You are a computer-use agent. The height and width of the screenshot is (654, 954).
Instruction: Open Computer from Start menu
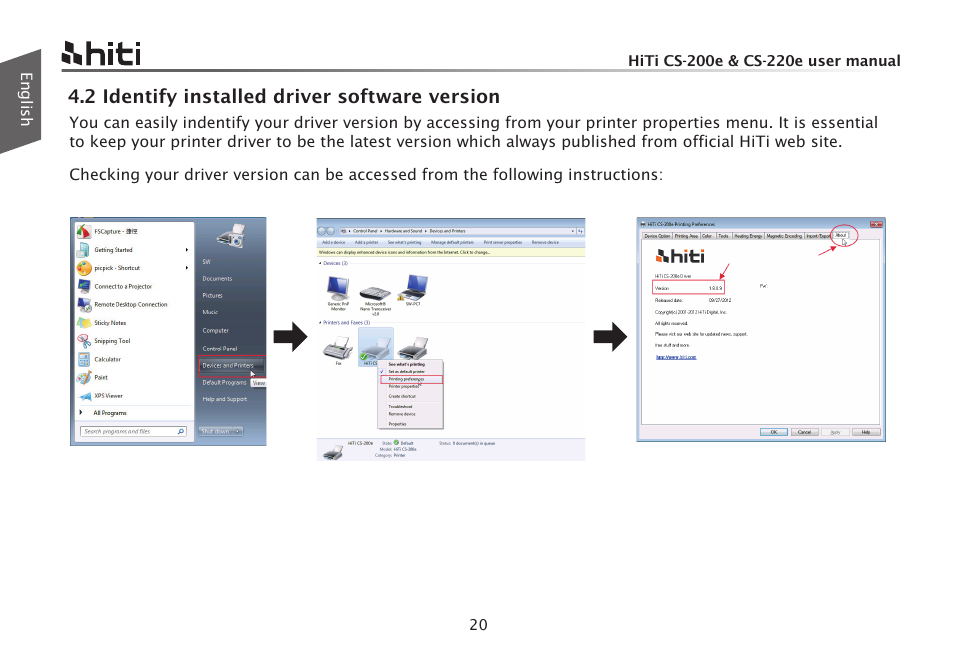215,331
